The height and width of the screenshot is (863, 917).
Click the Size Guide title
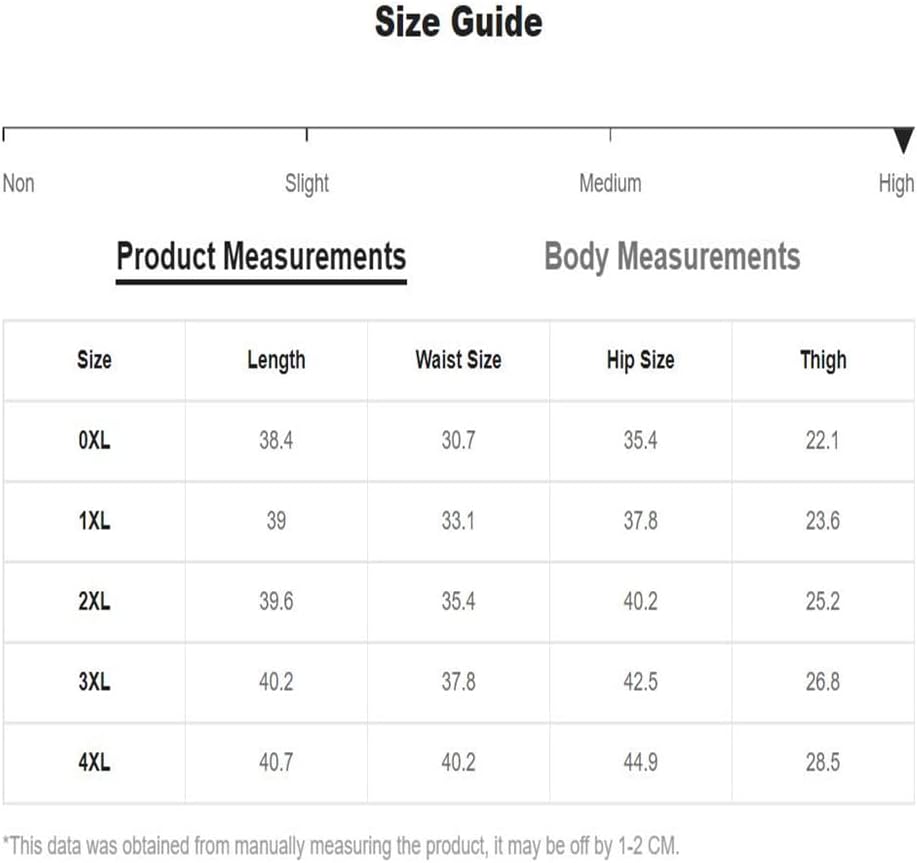pos(458,22)
